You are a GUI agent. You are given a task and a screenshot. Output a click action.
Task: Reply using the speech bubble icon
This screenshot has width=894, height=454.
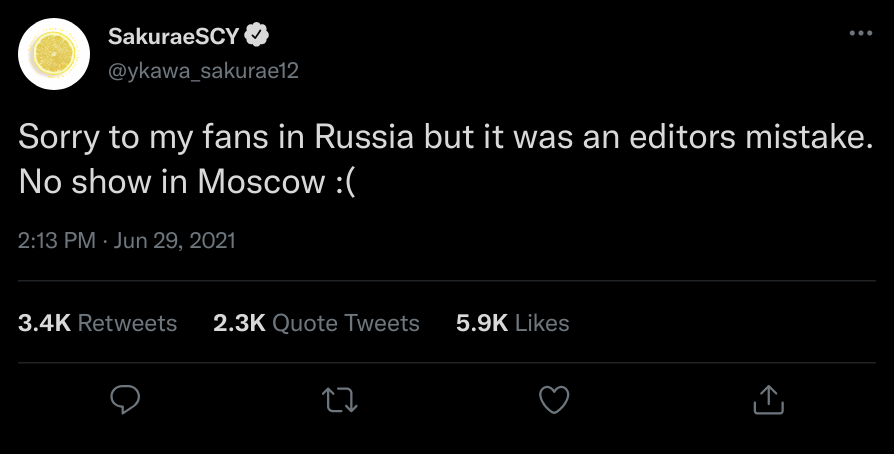click(123, 400)
